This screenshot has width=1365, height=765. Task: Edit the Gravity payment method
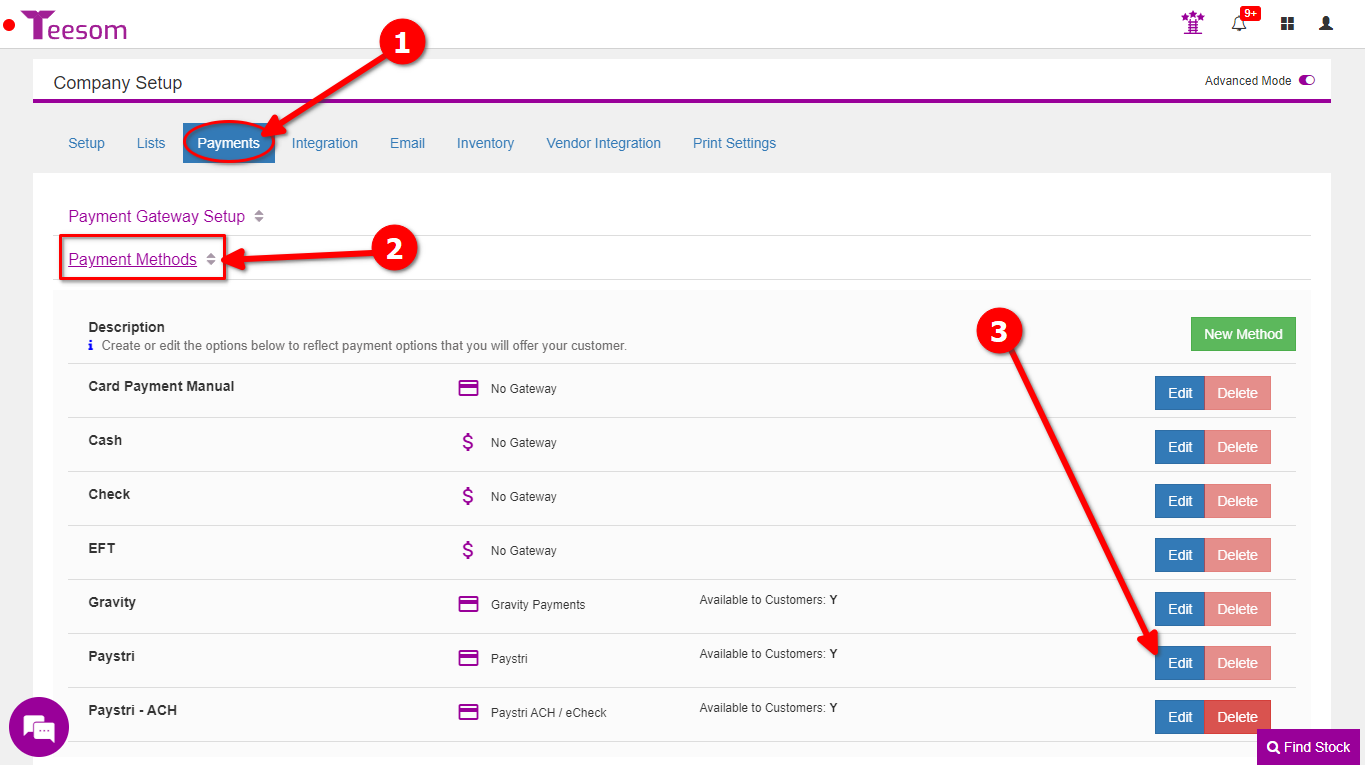pos(1180,609)
